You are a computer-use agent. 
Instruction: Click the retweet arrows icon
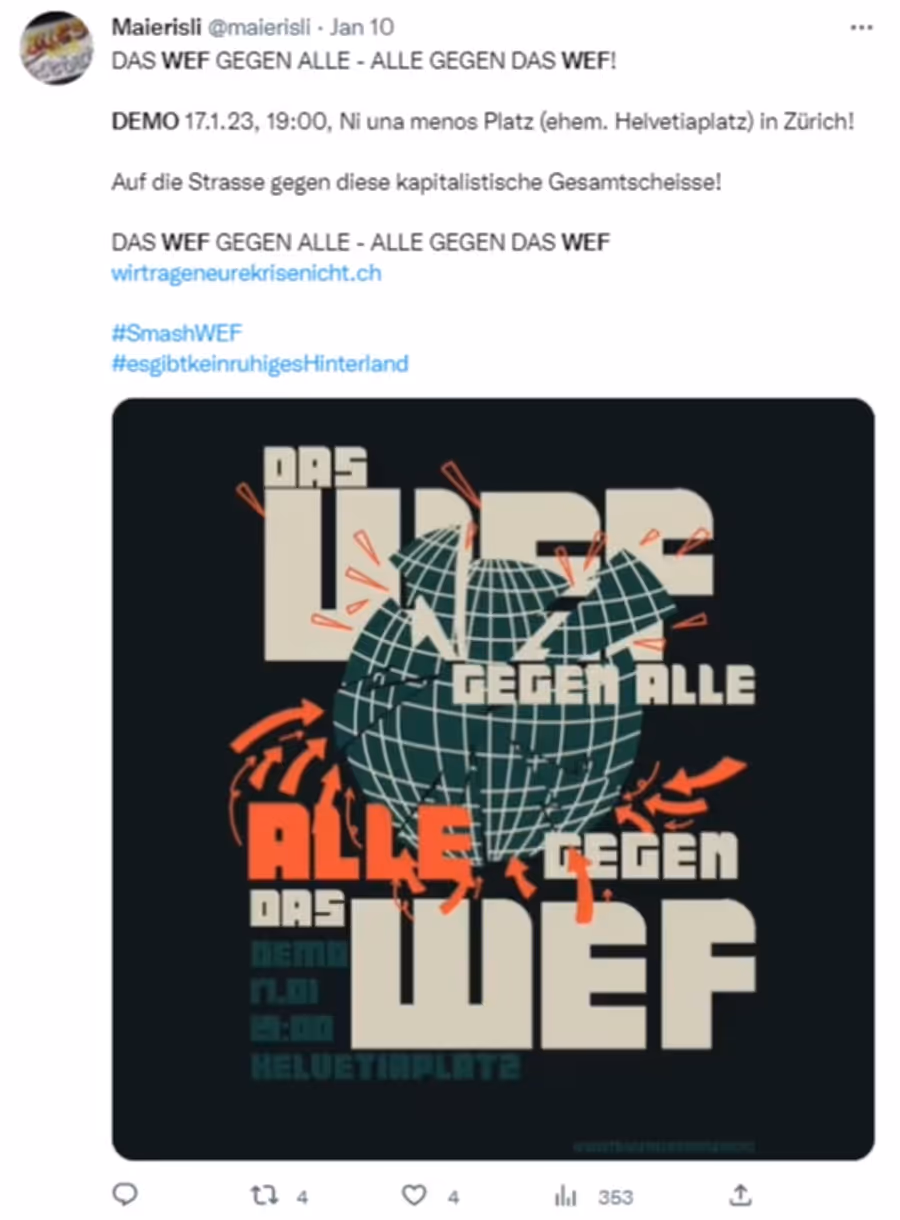[263, 1195]
